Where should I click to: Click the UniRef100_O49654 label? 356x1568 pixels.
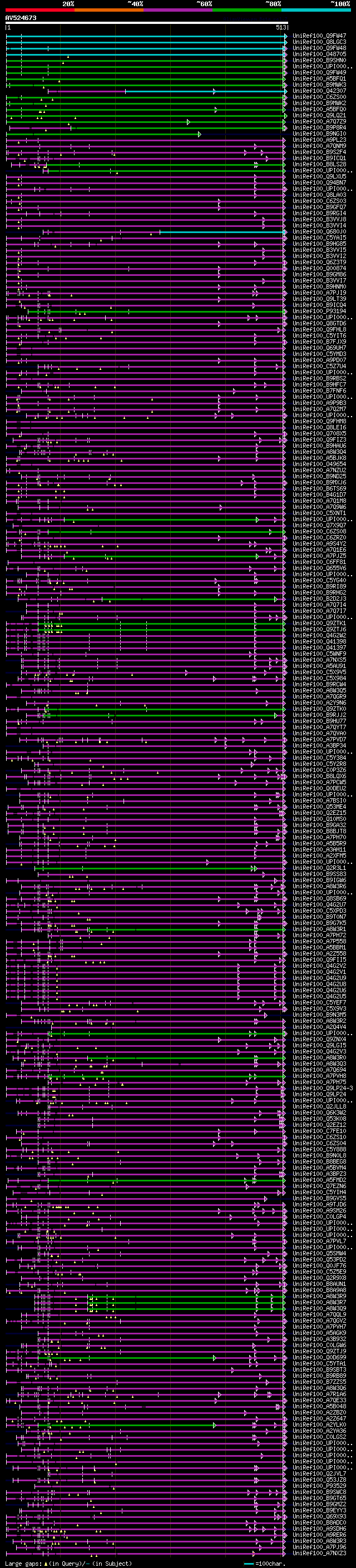319,464
